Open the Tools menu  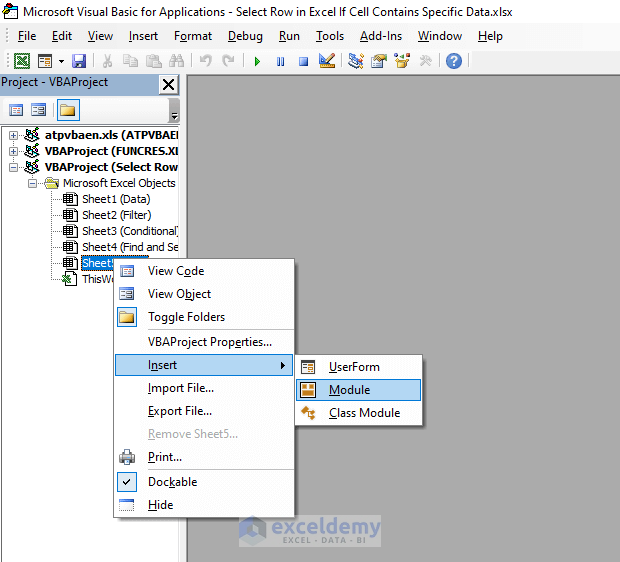point(330,36)
